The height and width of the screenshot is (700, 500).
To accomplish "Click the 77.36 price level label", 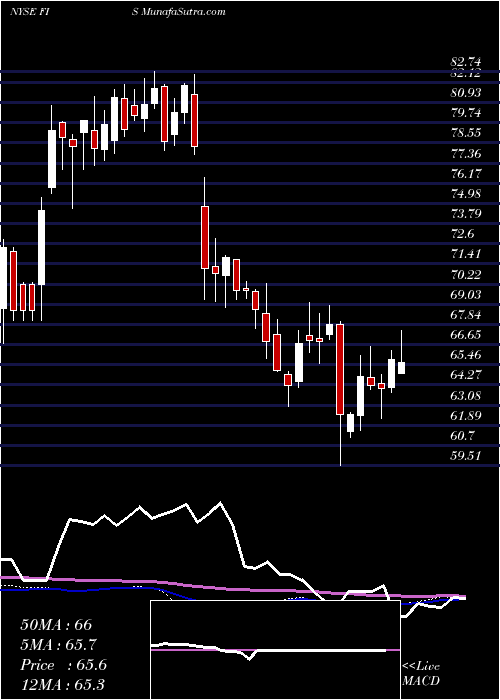I will (x=467, y=154).
